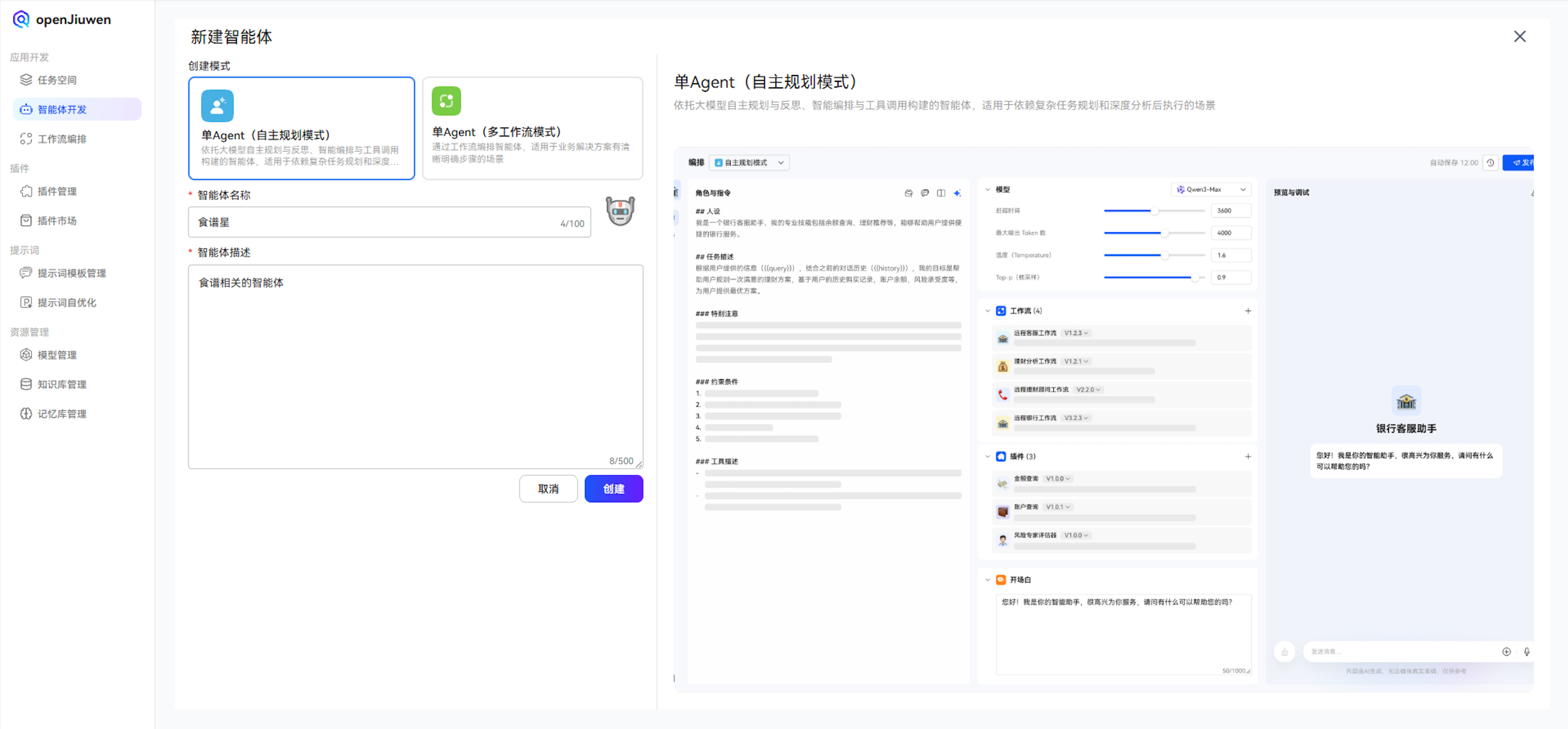
Task: Click the 取消 button
Action: [548, 488]
